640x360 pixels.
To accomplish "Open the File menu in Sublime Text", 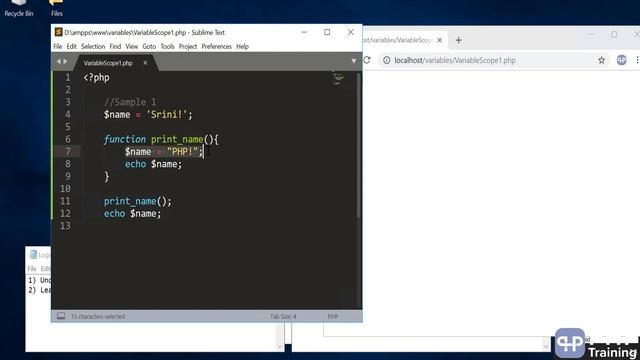I will pyautogui.click(x=58, y=47).
